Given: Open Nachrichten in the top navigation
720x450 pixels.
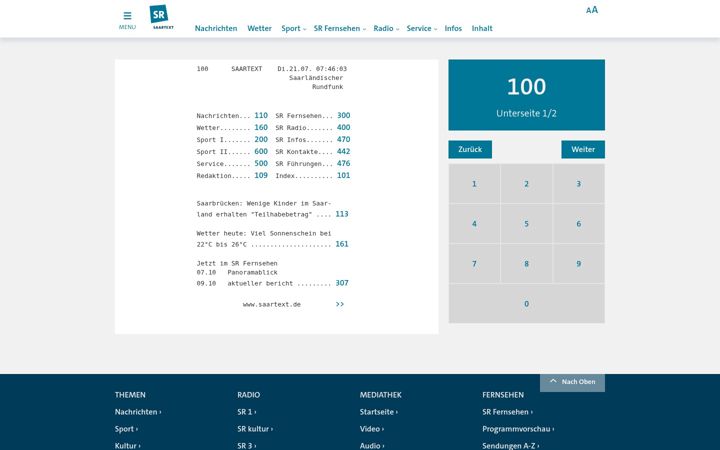Looking at the screenshot, I should click(216, 28).
